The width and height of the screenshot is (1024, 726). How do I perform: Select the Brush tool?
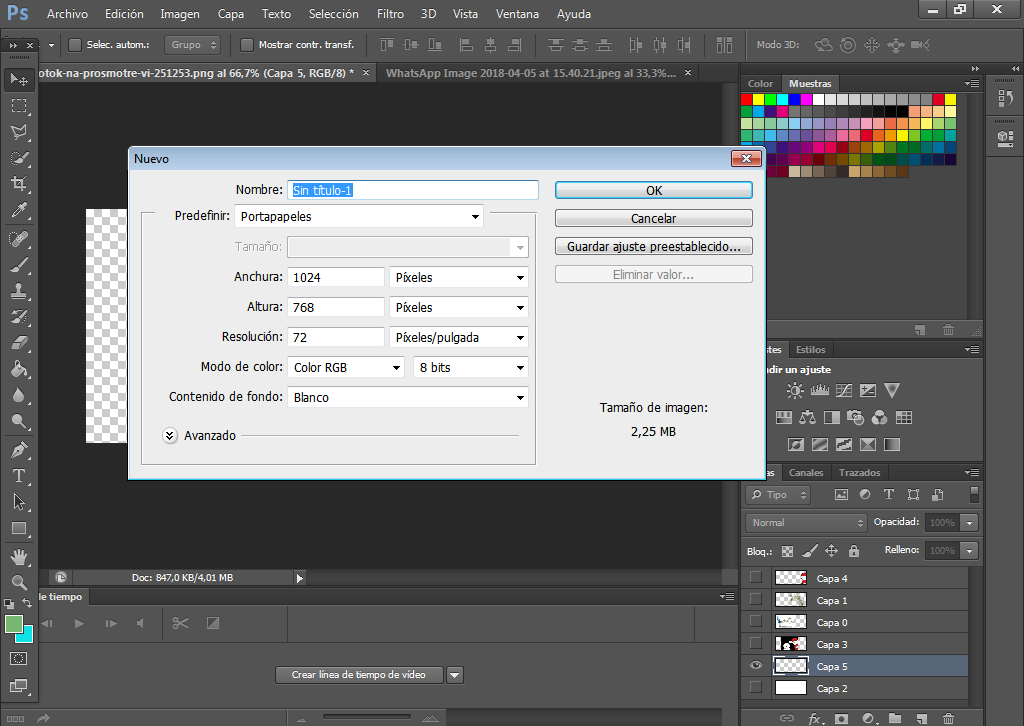[19, 265]
